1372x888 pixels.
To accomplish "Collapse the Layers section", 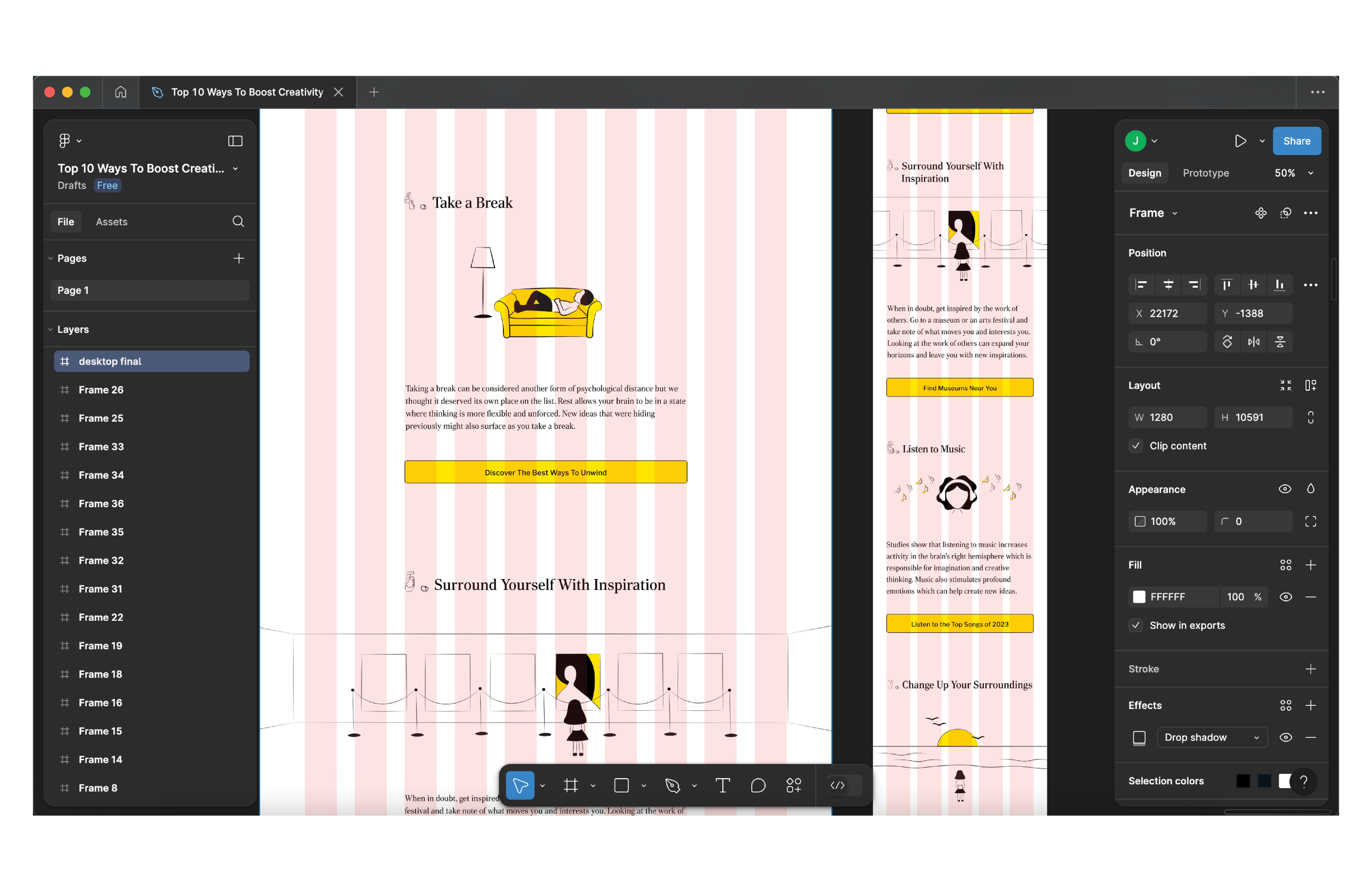I will [x=50, y=329].
